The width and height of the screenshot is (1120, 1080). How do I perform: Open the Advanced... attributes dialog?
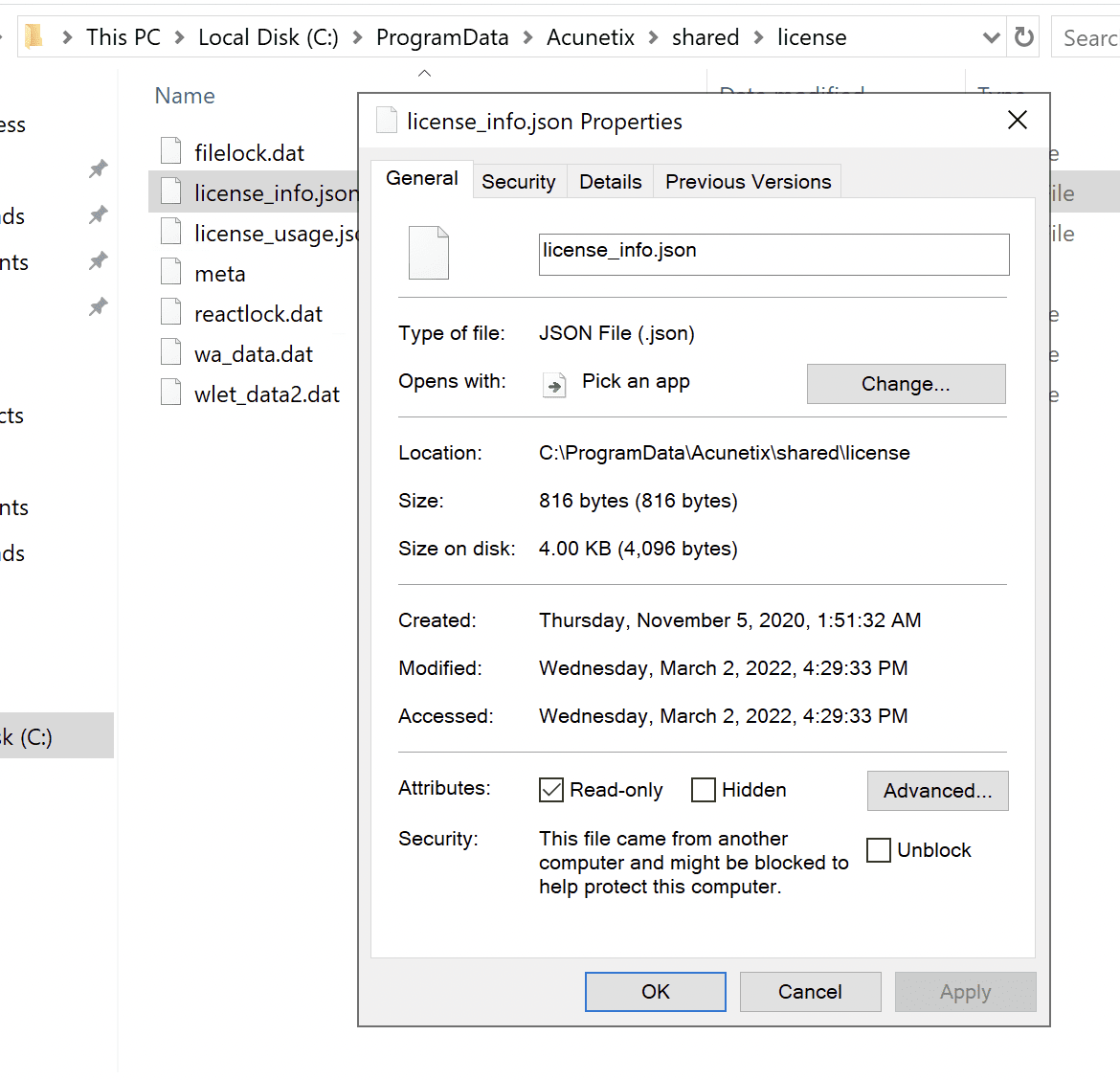pos(937,791)
